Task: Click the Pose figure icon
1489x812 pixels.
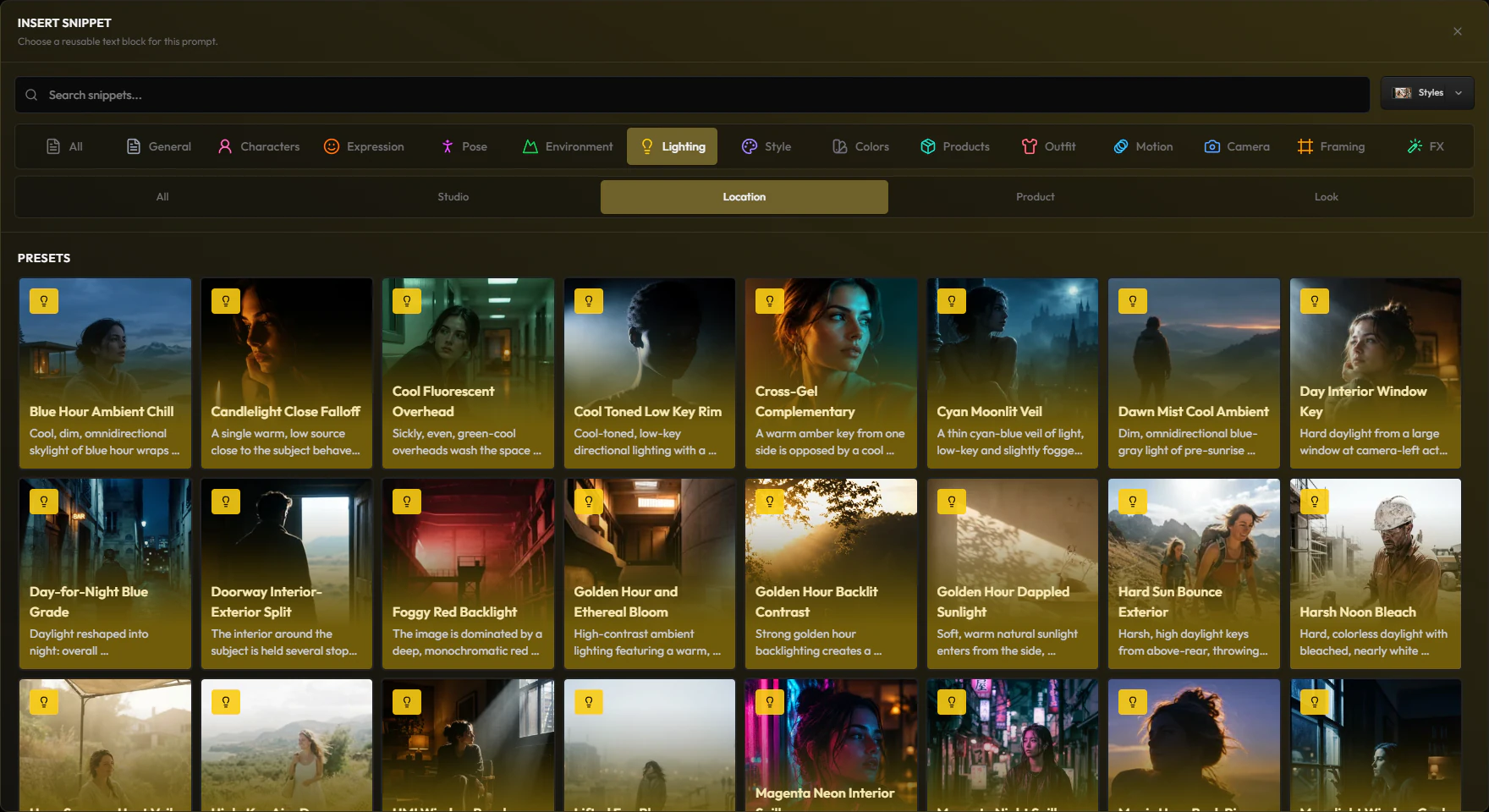Action: tap(448, 146)
